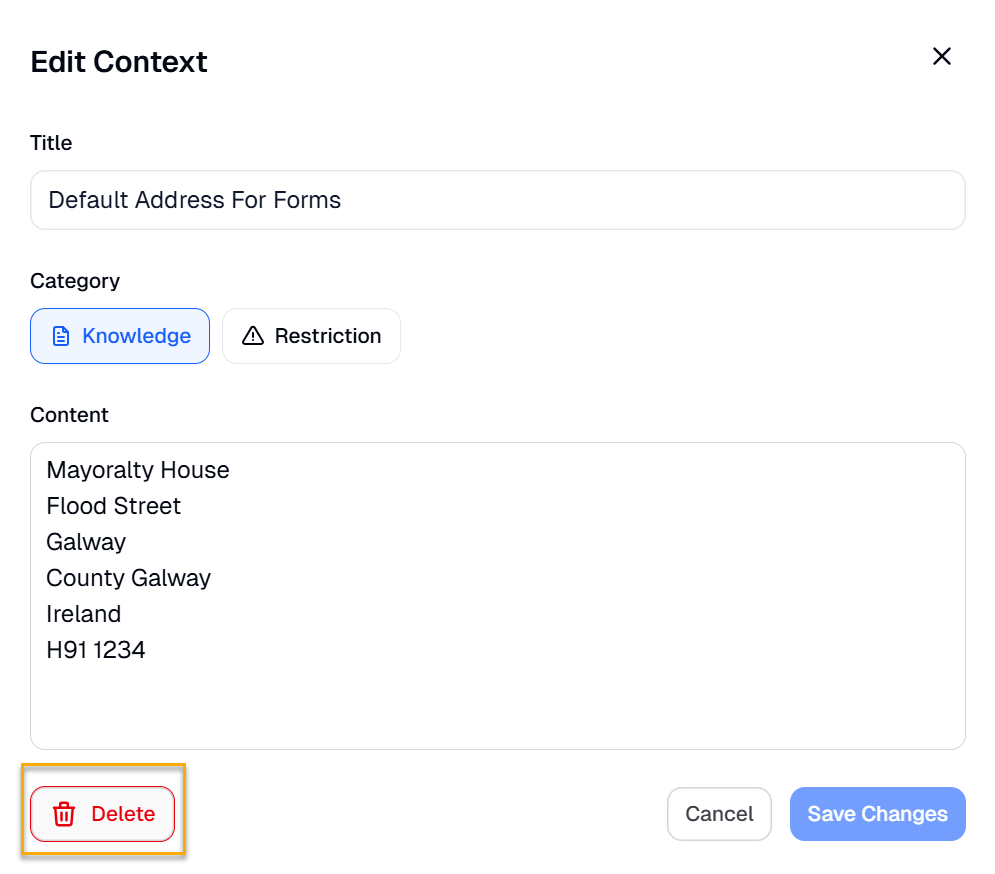Click the trash can icon

coord(64,814)
